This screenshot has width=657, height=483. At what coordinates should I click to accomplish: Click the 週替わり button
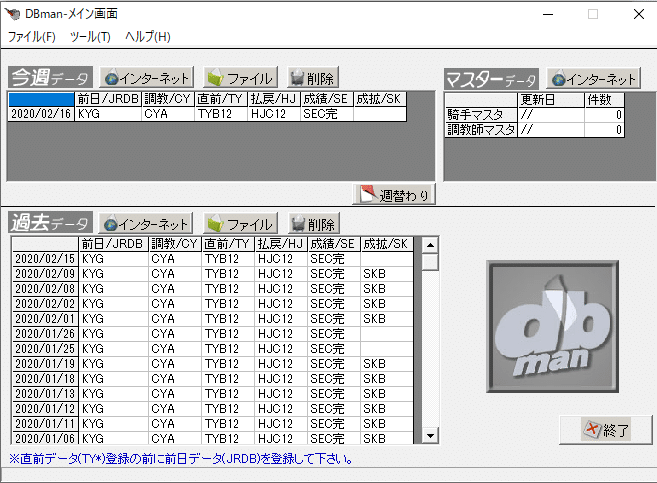pyautogui.click(x=394, y=195)
